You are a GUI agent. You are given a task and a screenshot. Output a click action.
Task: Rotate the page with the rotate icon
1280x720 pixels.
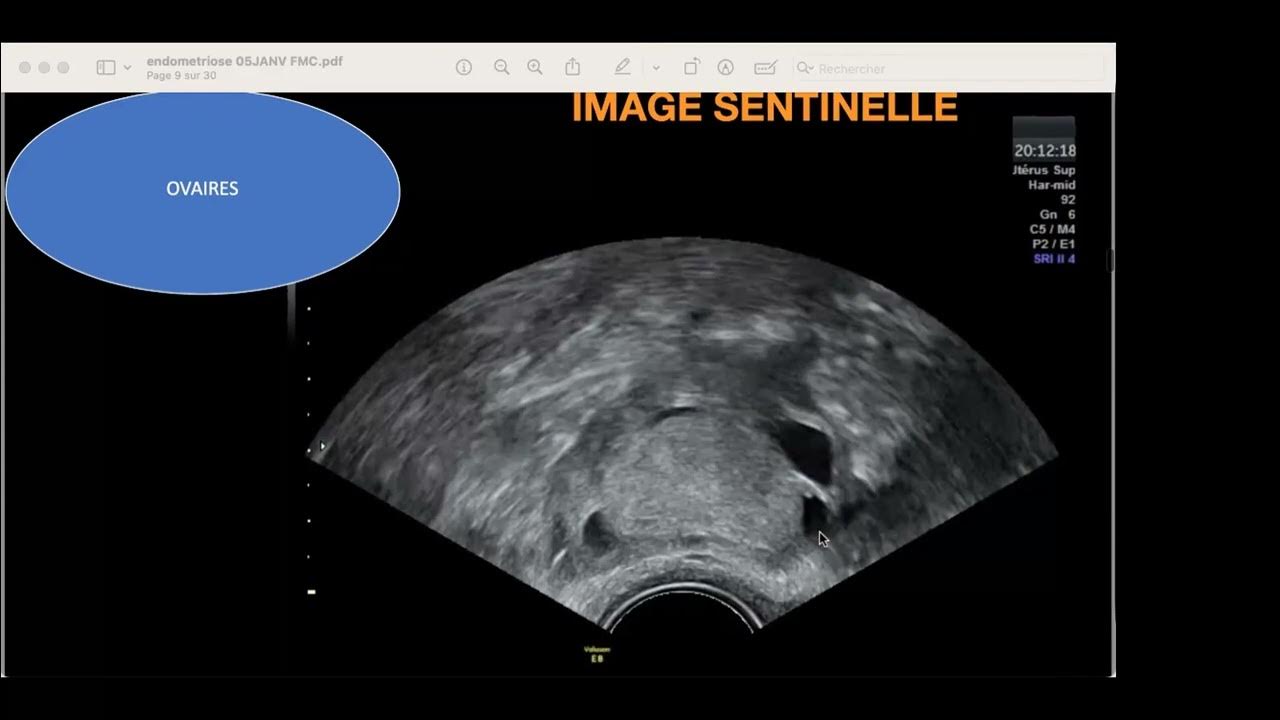point(691,68)
